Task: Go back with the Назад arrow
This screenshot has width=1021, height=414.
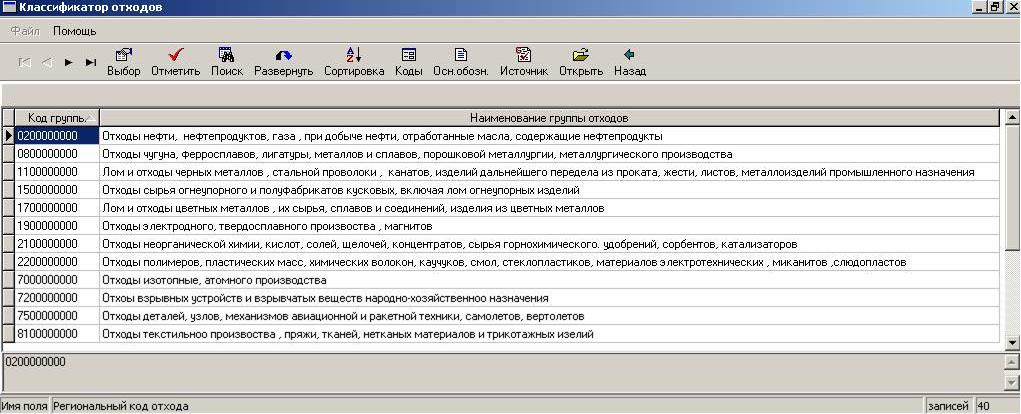Action: coord(629,55)
